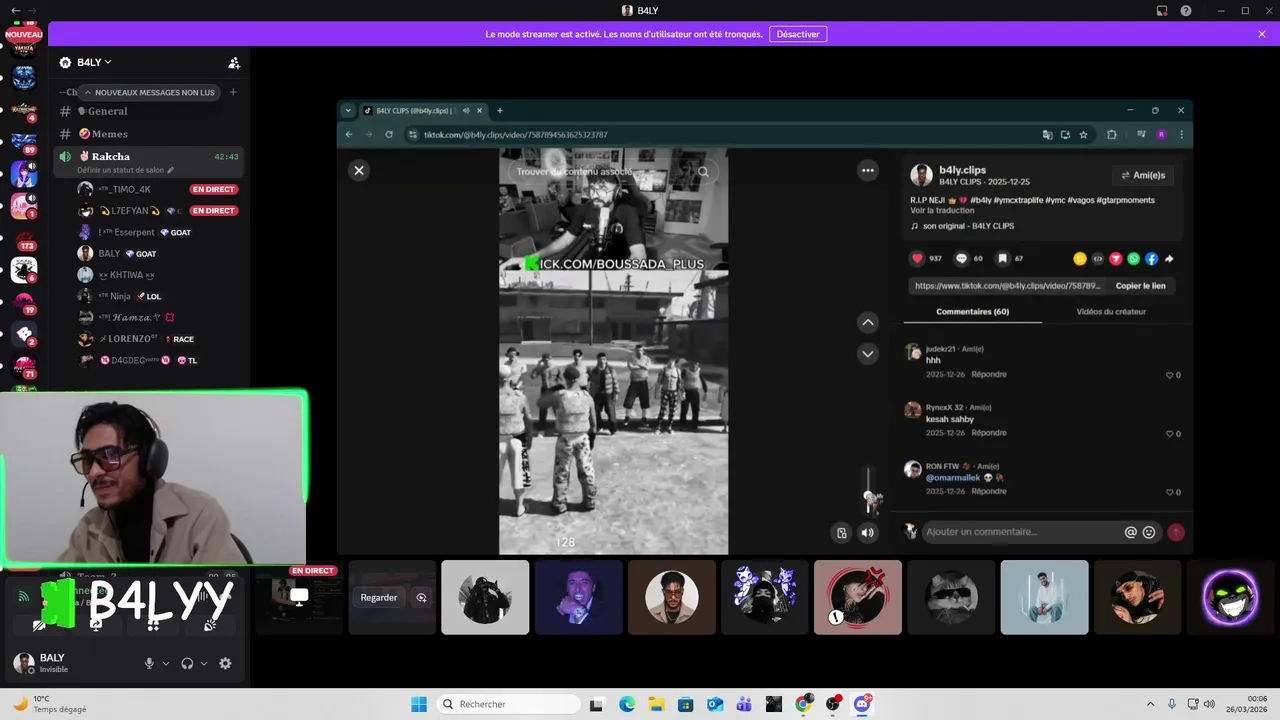
Task: Open the b4ly.clips profile name
Action: tap(962, 170)
